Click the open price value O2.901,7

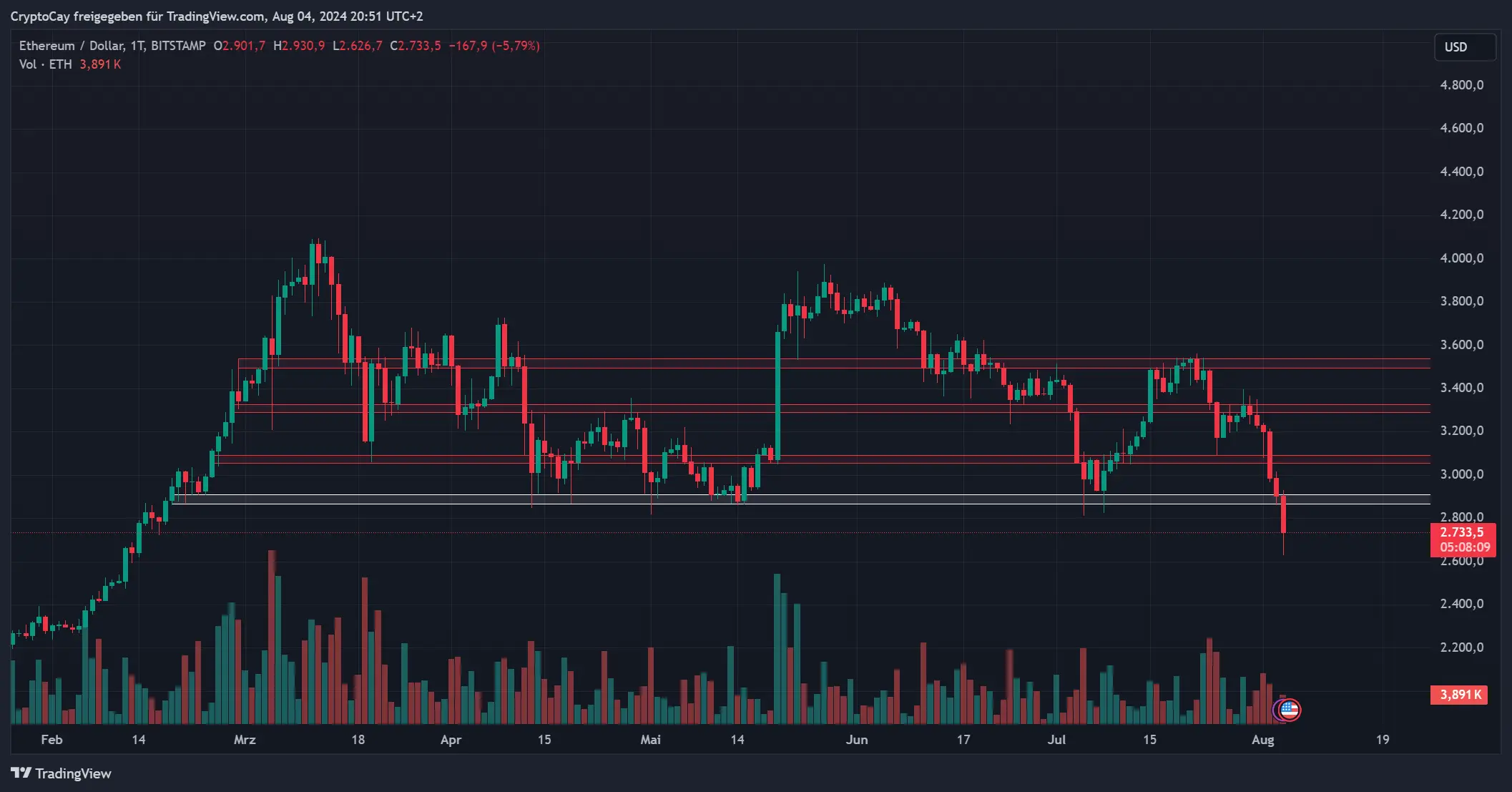click(x=240, y=46)
